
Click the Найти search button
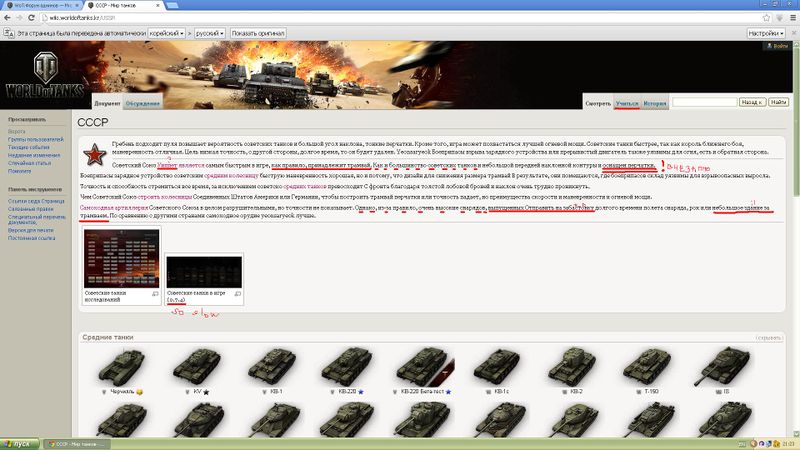(x=779, y=102)
